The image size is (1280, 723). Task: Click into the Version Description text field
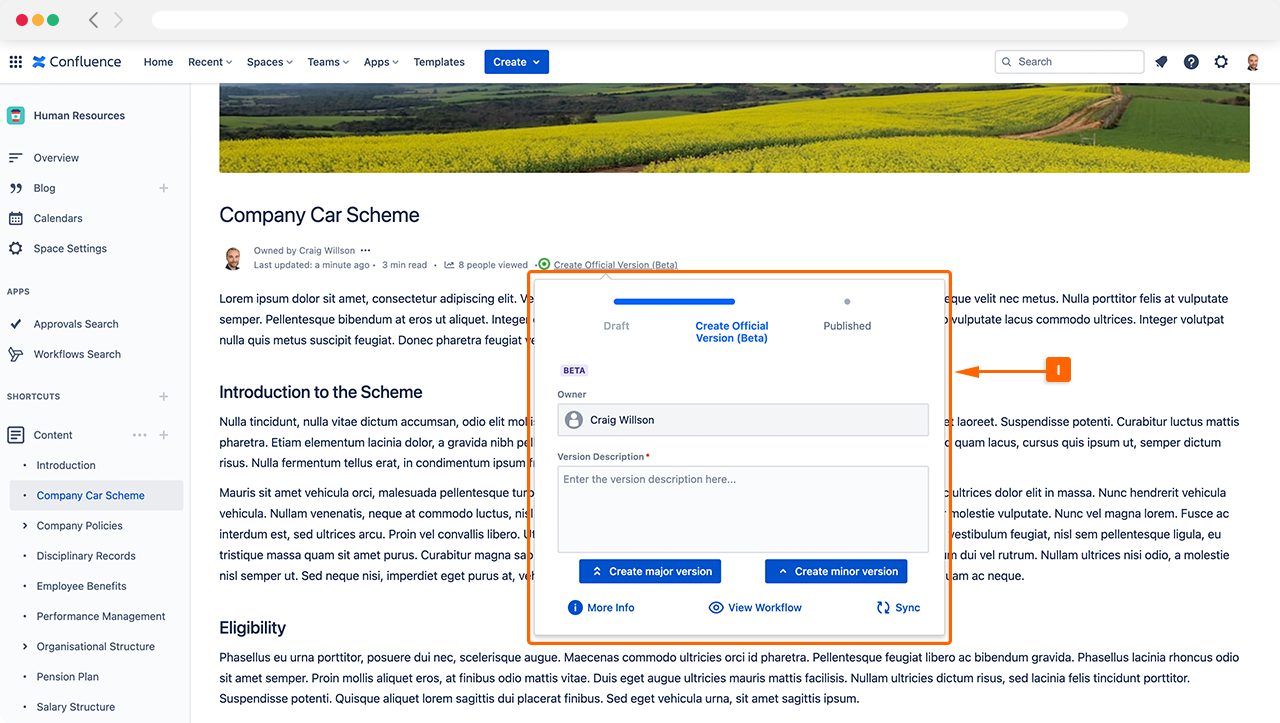[743, 509]
